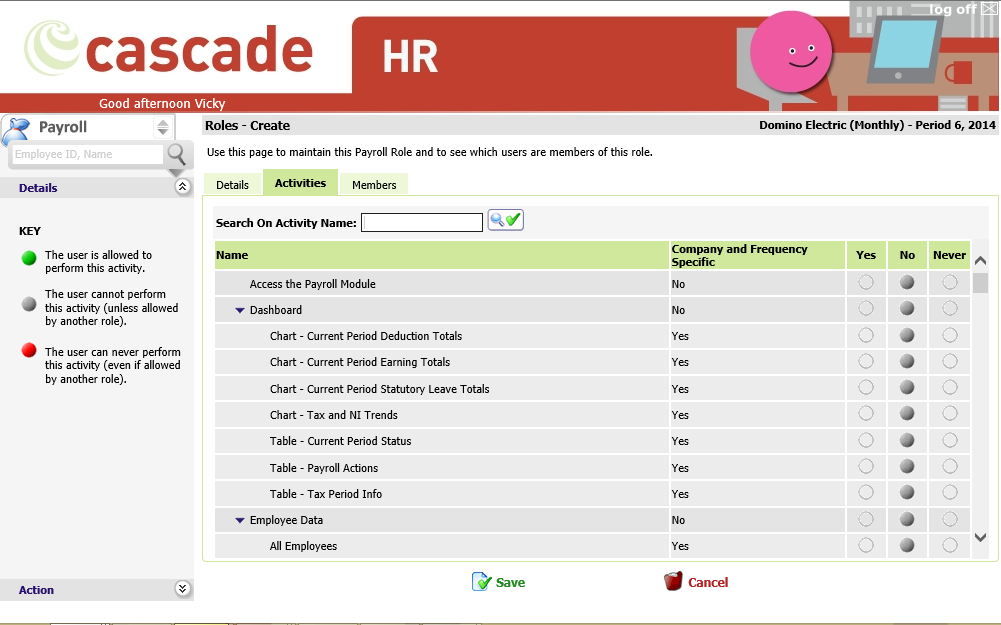
Task: Click the activity name search icon button
Action: pos(506,220)
